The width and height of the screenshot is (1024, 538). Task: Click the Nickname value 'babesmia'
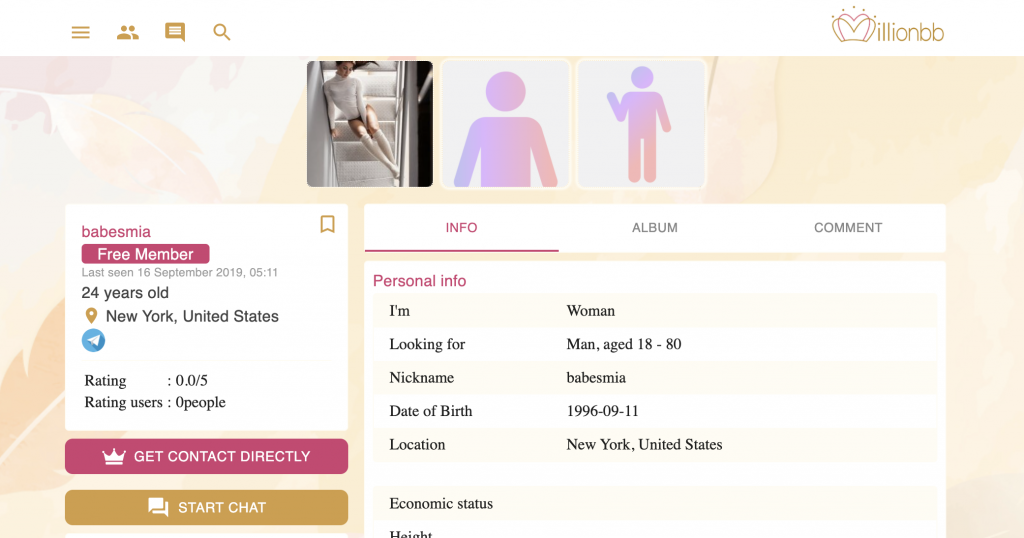[596, 378]
